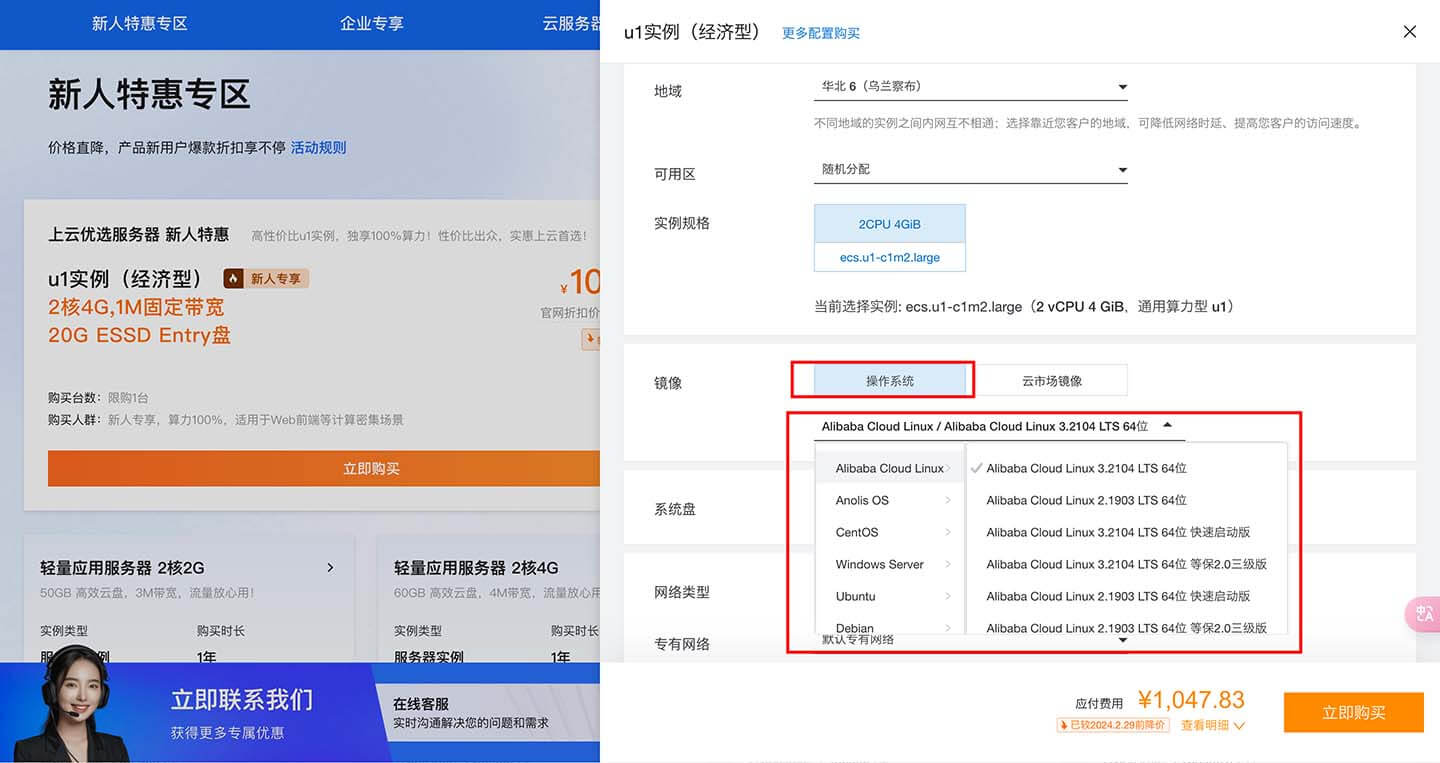The width and height of the screenshot is (1440, 763).
Task: Click 立即购买 in the purchase panel footer
Action: click(x=1354, y=712)
